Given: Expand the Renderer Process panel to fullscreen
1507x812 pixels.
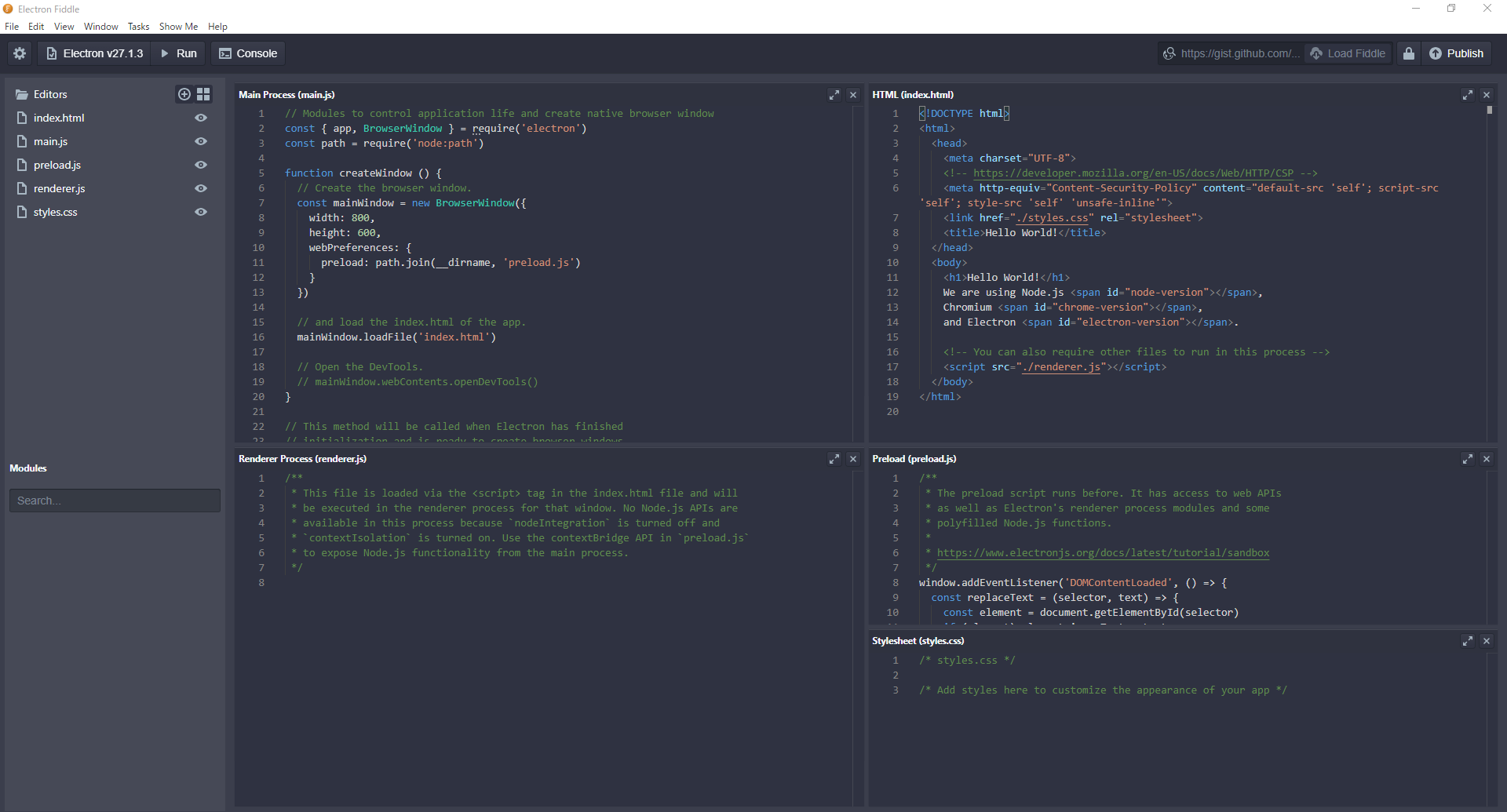Looking at the screenshot, I should (x=834, y=458).
